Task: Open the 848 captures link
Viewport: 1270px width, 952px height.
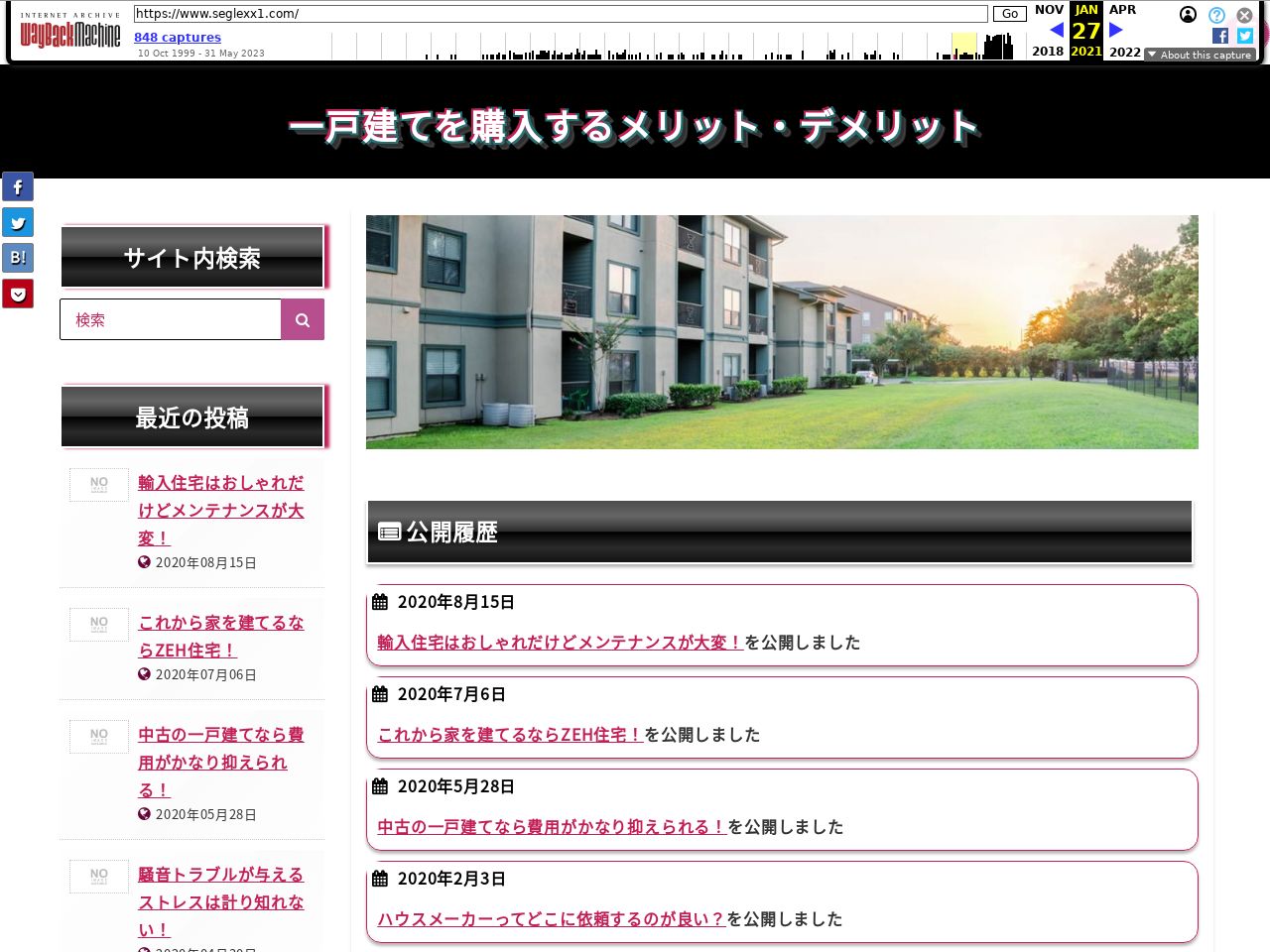Action: (178, 37)
